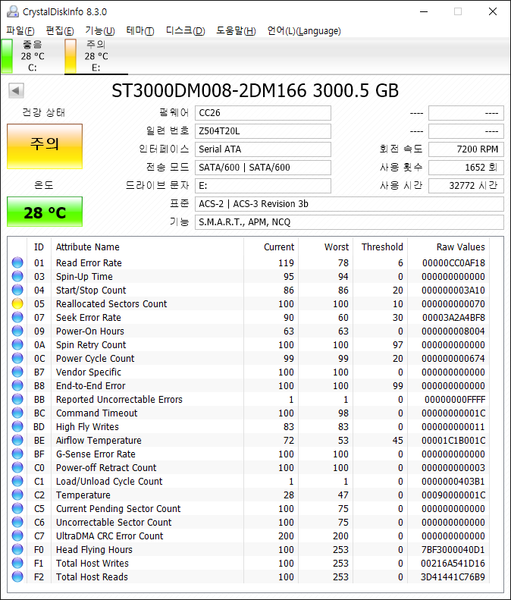The height and width of the screenshot is (600, 511).
Task: Click status orb for End-to-End Error
Action: click(17, 385)
